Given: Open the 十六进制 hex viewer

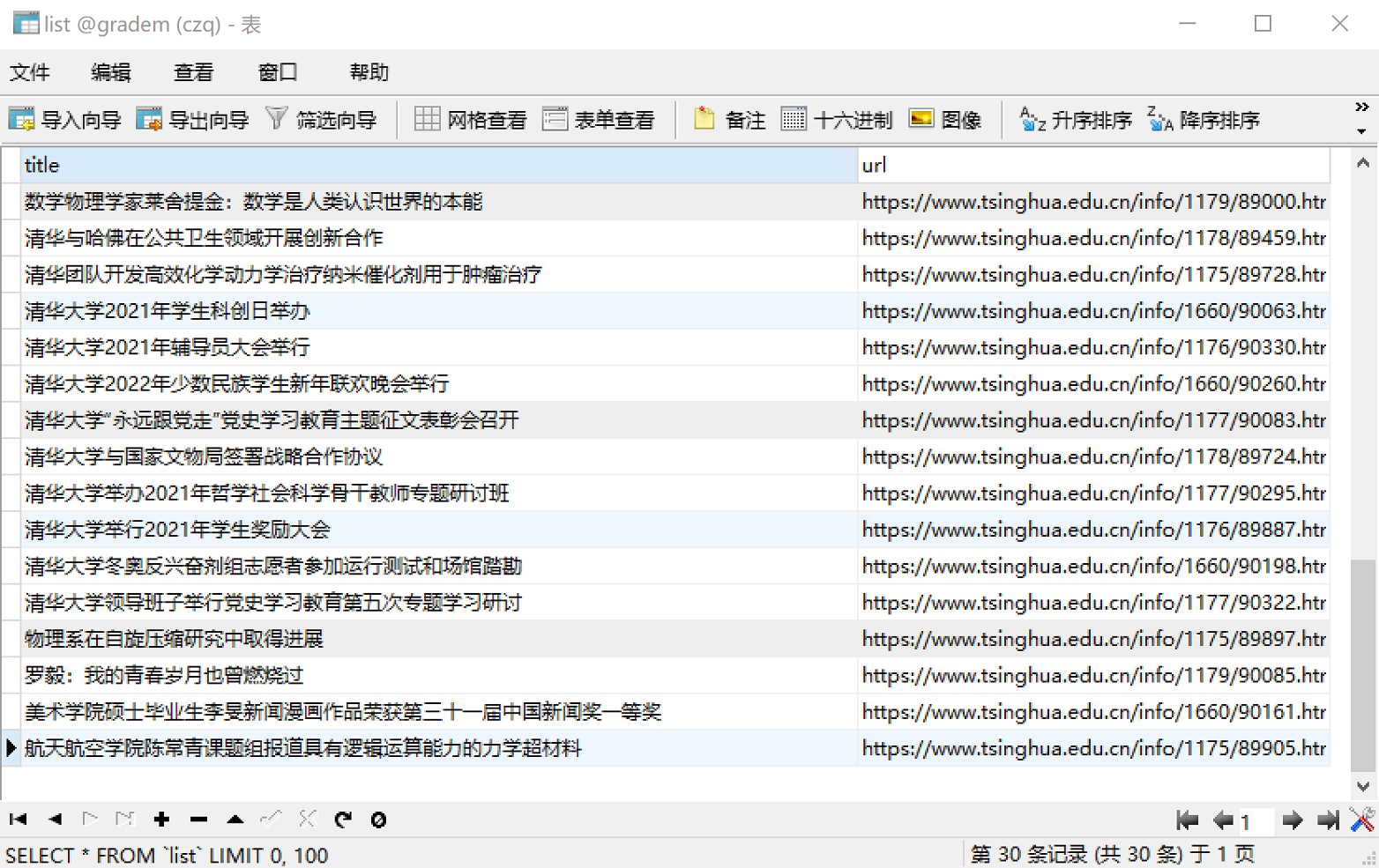Looking at the screenshot, I should (x=838, y=120).
